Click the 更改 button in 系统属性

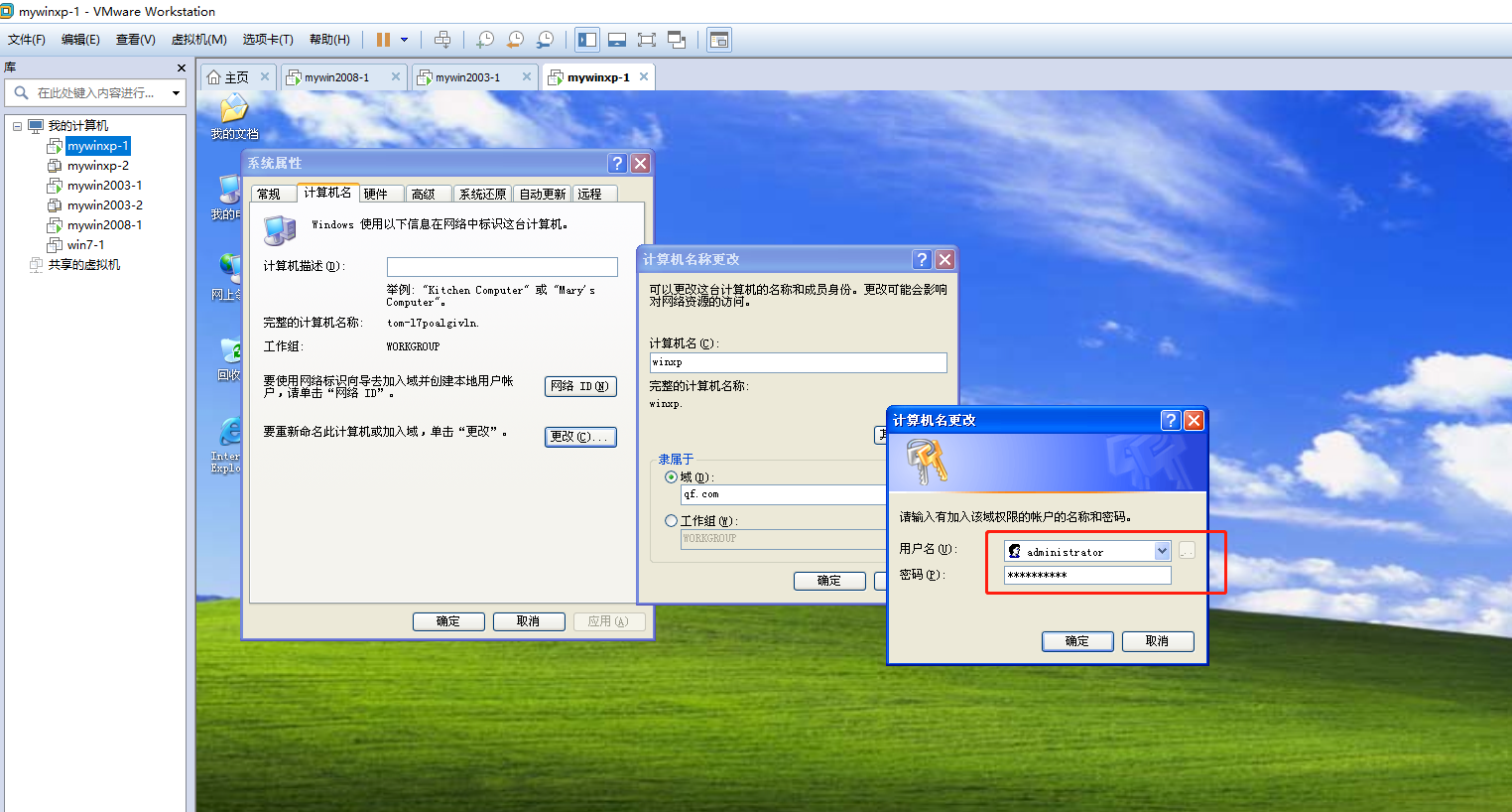[580, 437]
